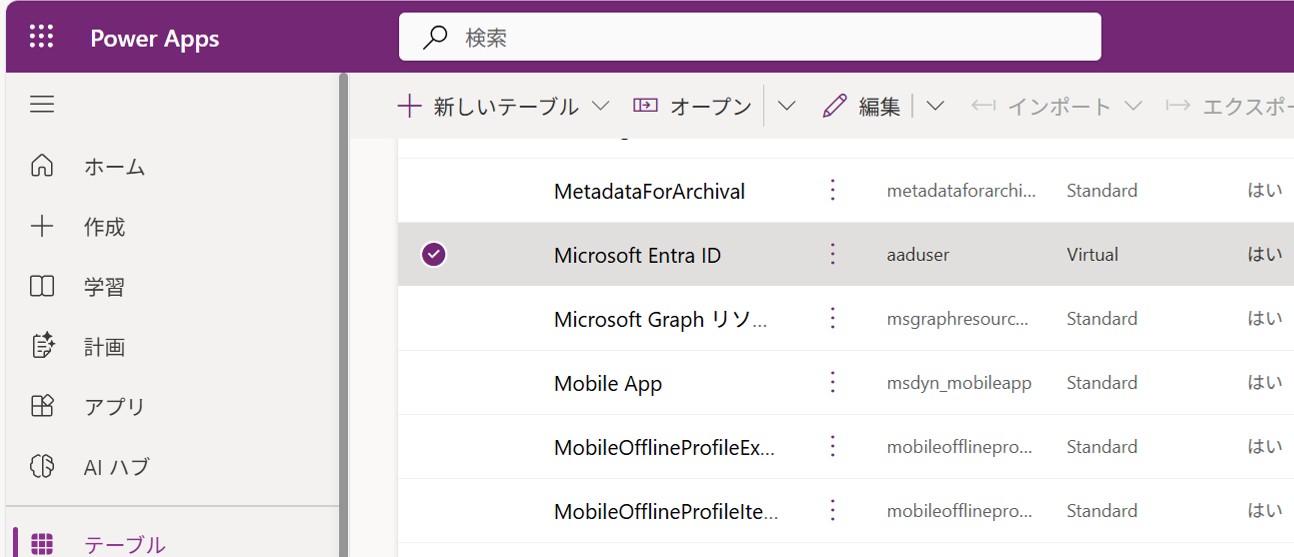Click the AI ハブ brain icon
1294x557 pixels.
pos(42,466)
